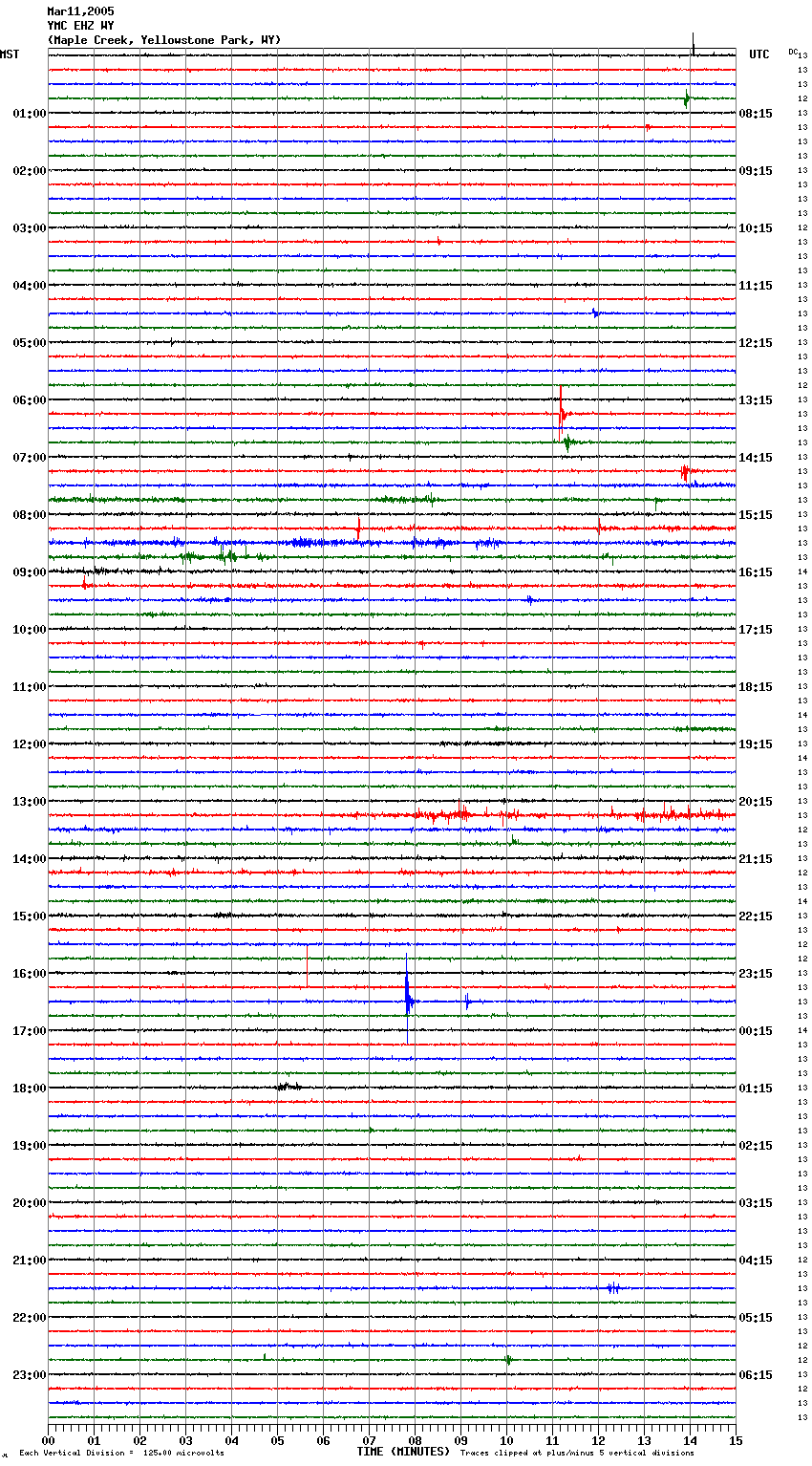Click the 16:00 MST time label
Screen dimensions: 812x1466
coord(30,974)
